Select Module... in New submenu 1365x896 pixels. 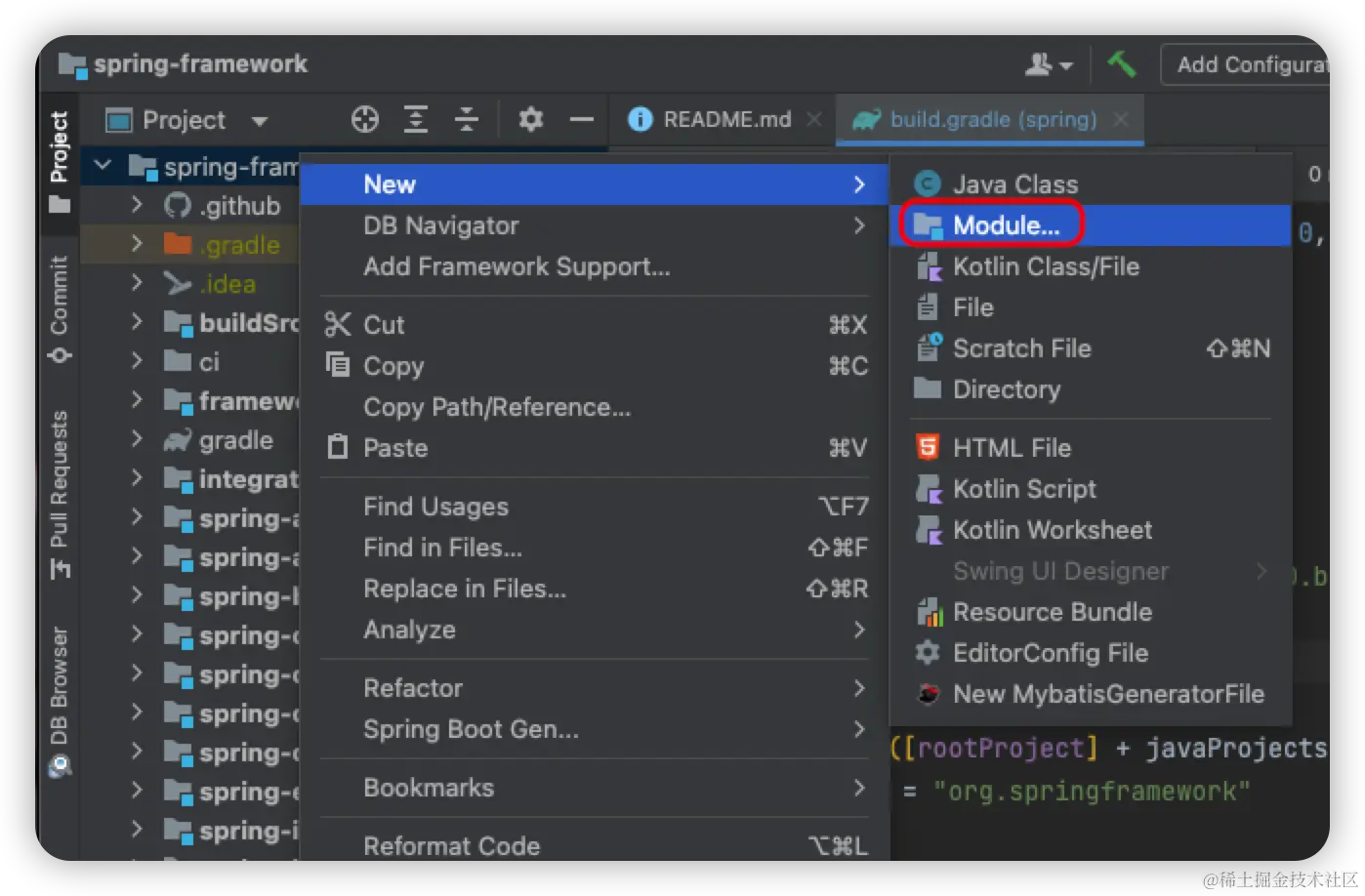[1091, 225]
